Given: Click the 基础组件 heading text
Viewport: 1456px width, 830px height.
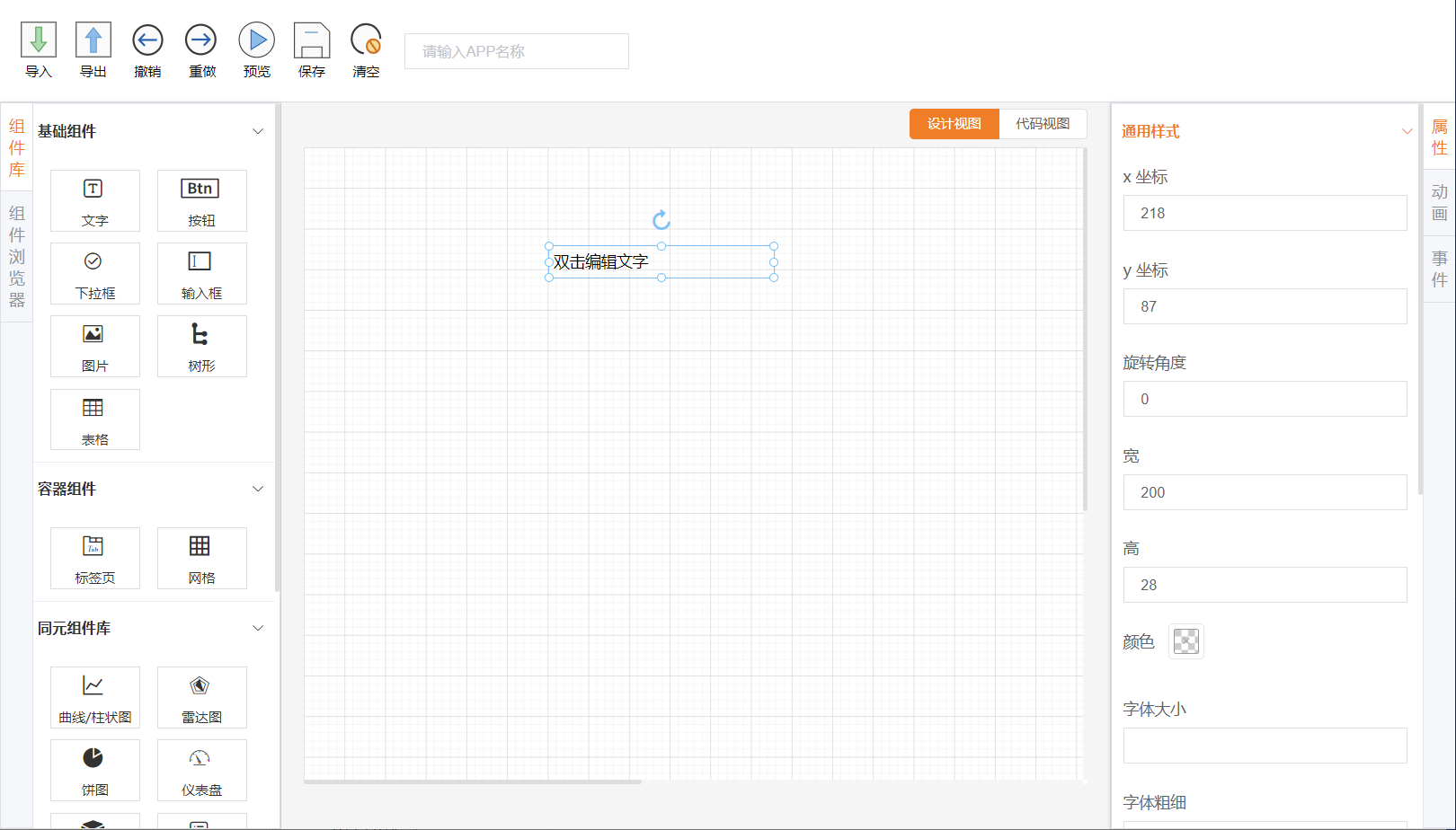Looking at the screenshot, I should click(67, 131).
